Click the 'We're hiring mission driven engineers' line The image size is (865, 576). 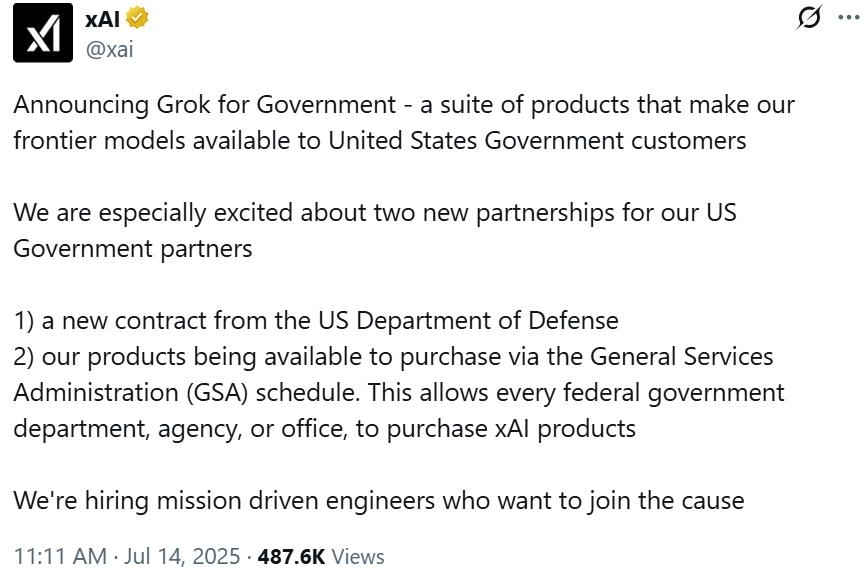click(x=379, y=501)
